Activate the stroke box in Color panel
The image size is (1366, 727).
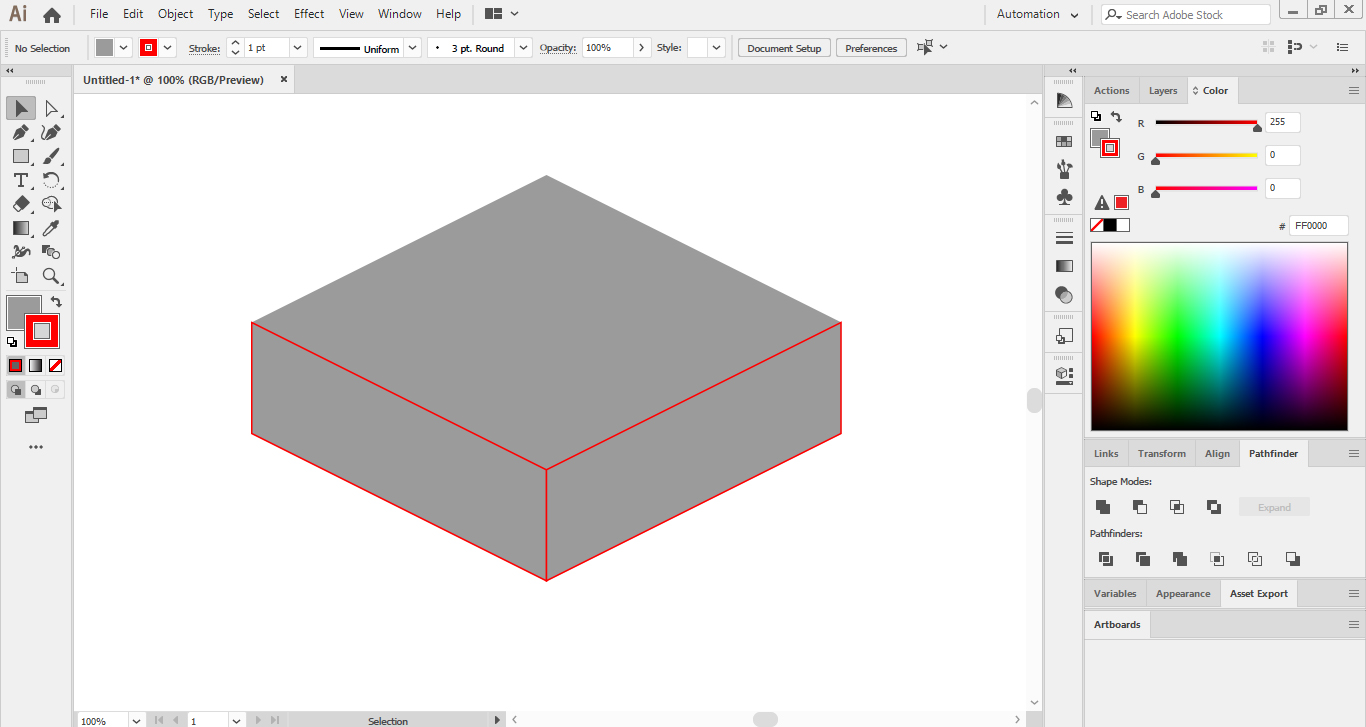coord(1110,148)
